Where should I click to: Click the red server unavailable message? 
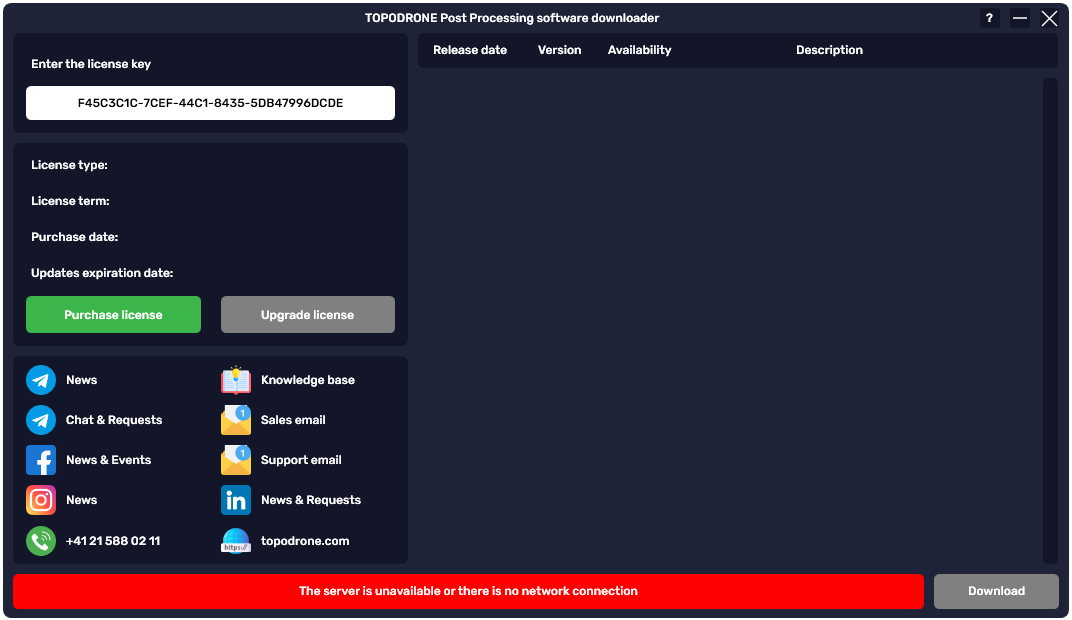point(468,591)
